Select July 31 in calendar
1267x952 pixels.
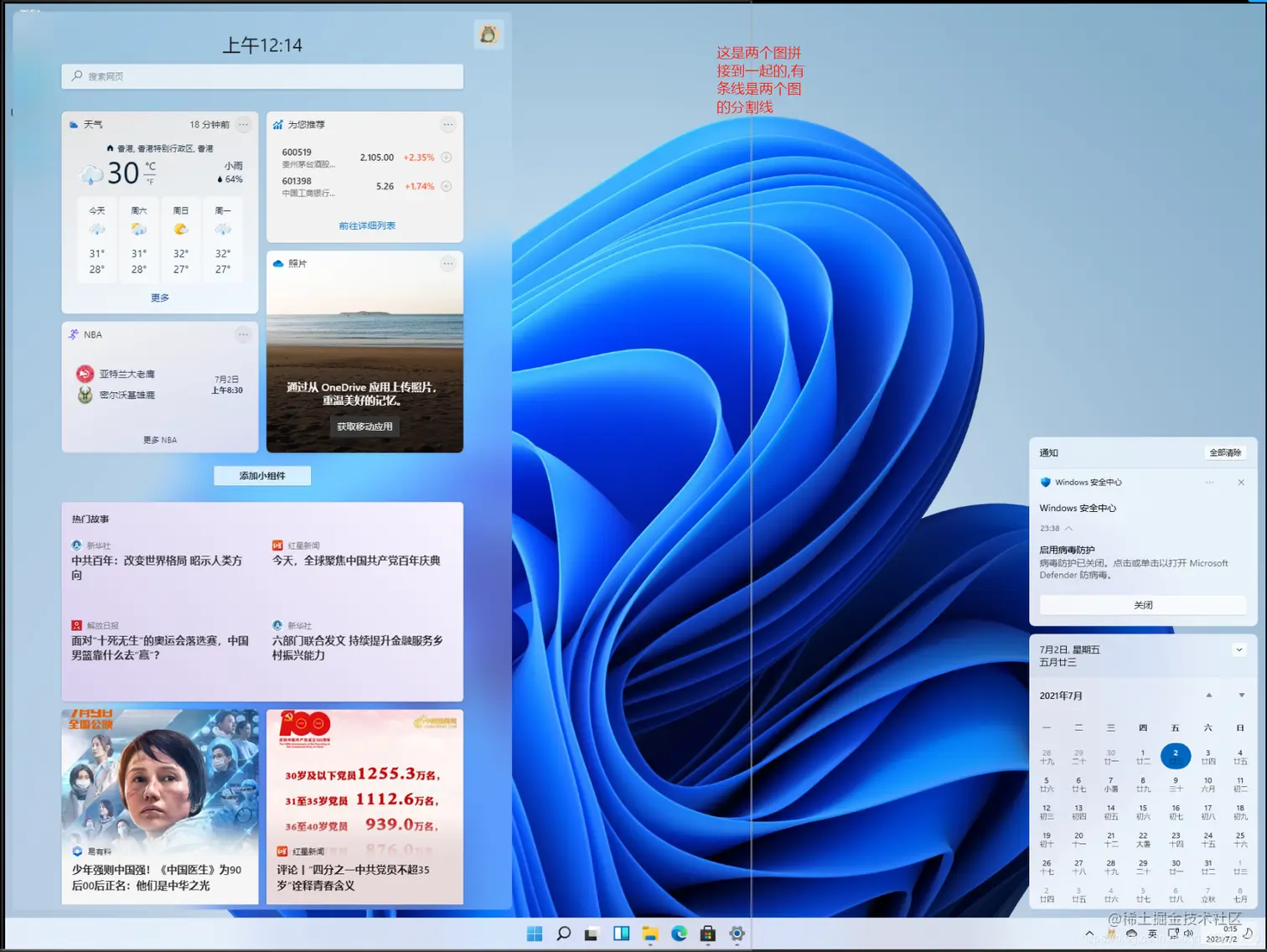(x=1208, y=867)
